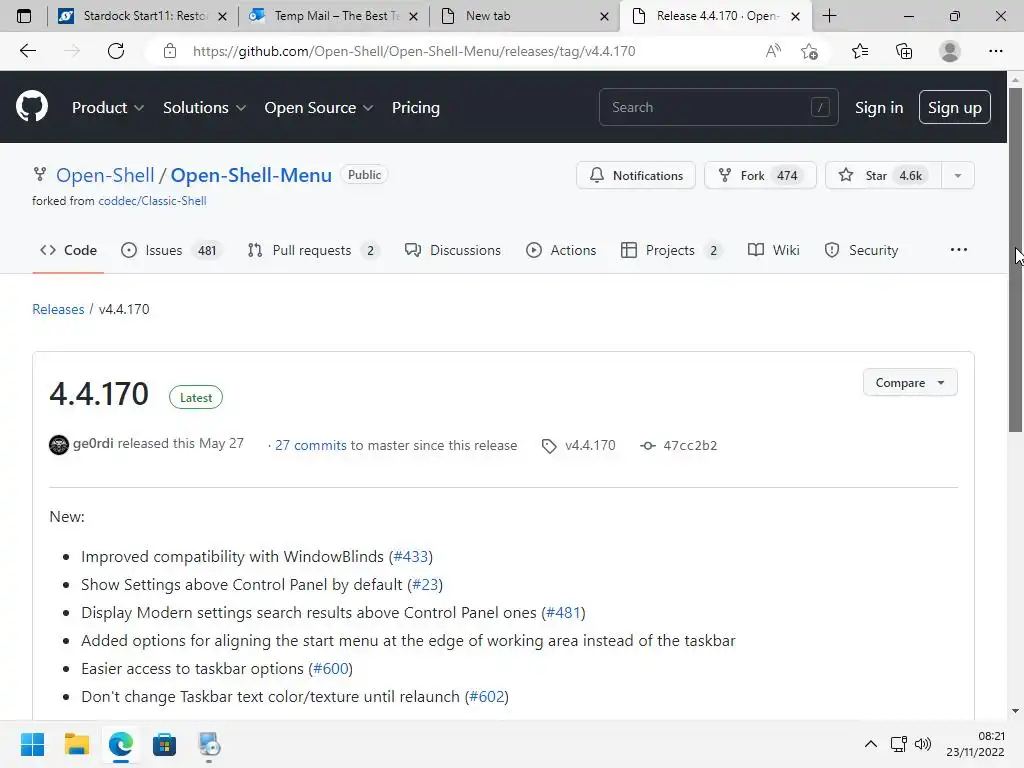Click the volume speaker tray icon

[x=923, y=744]
